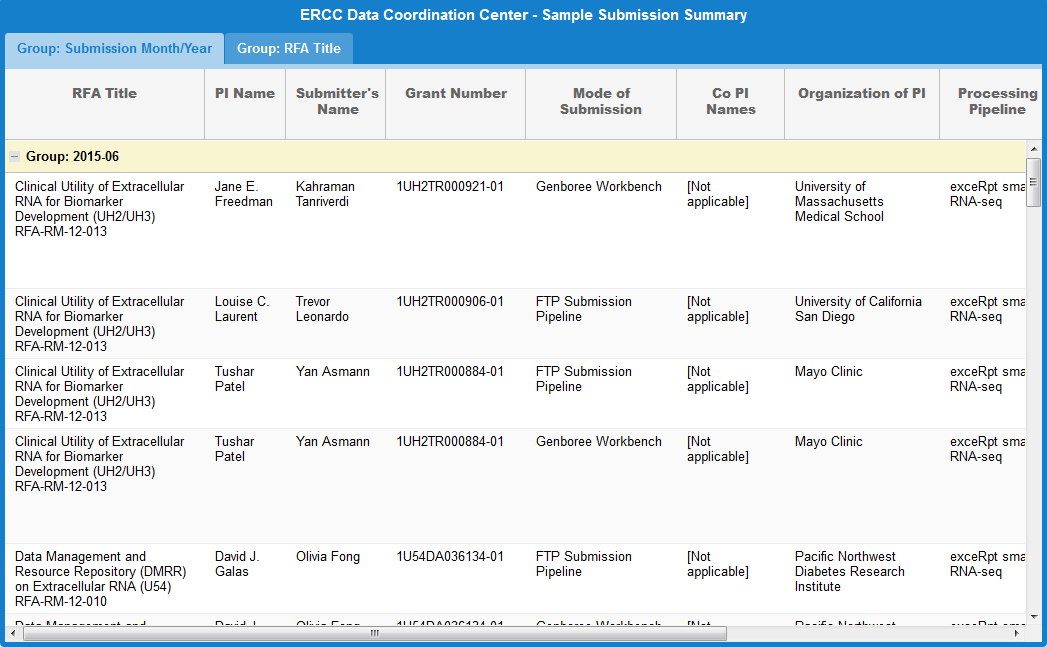The width and height of the screenshot is (1047, 647).
Task: Click the vertical scrollbar up arrow
Action: click(1033, 149)
